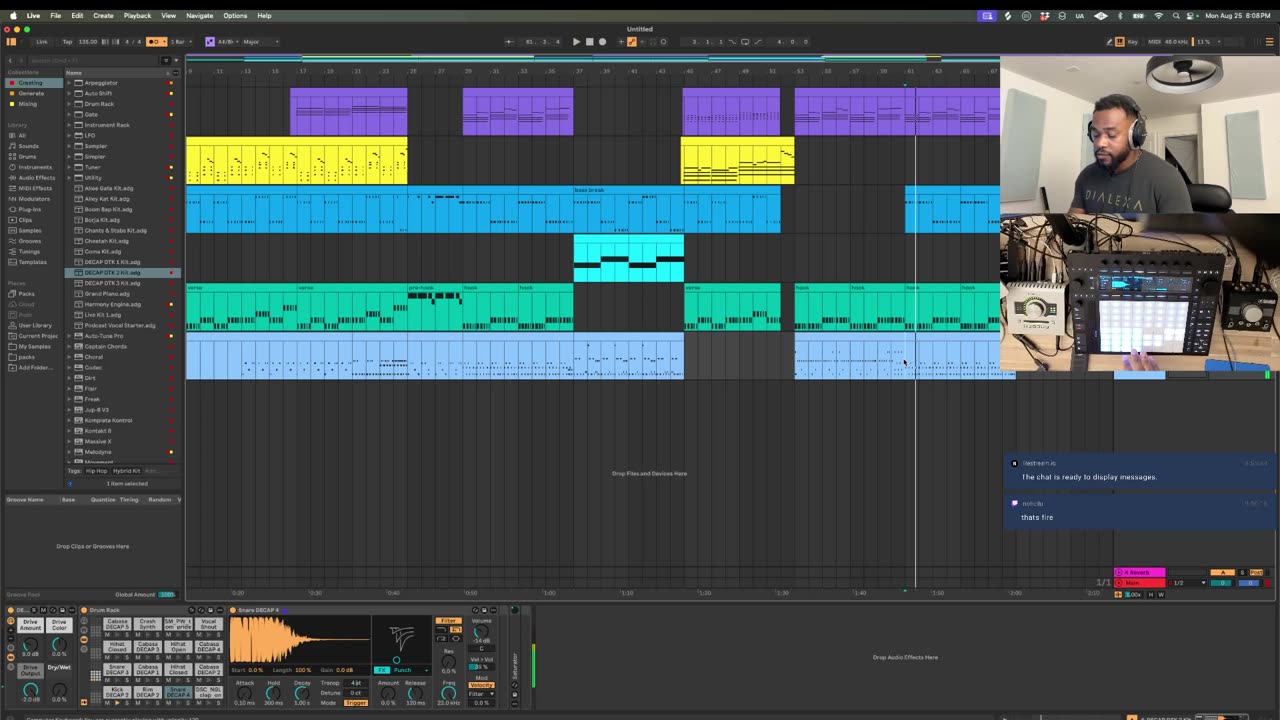The image size is (1280, 720).
Task: Start playback with the Play button
Action: coord(576,42)
